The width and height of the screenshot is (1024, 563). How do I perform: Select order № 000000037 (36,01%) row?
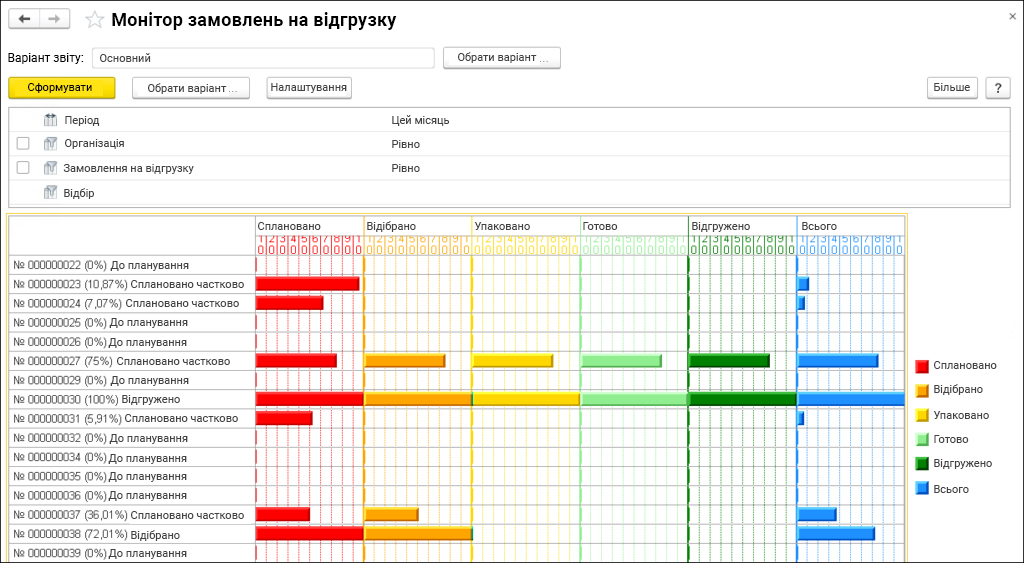[133, 515]
